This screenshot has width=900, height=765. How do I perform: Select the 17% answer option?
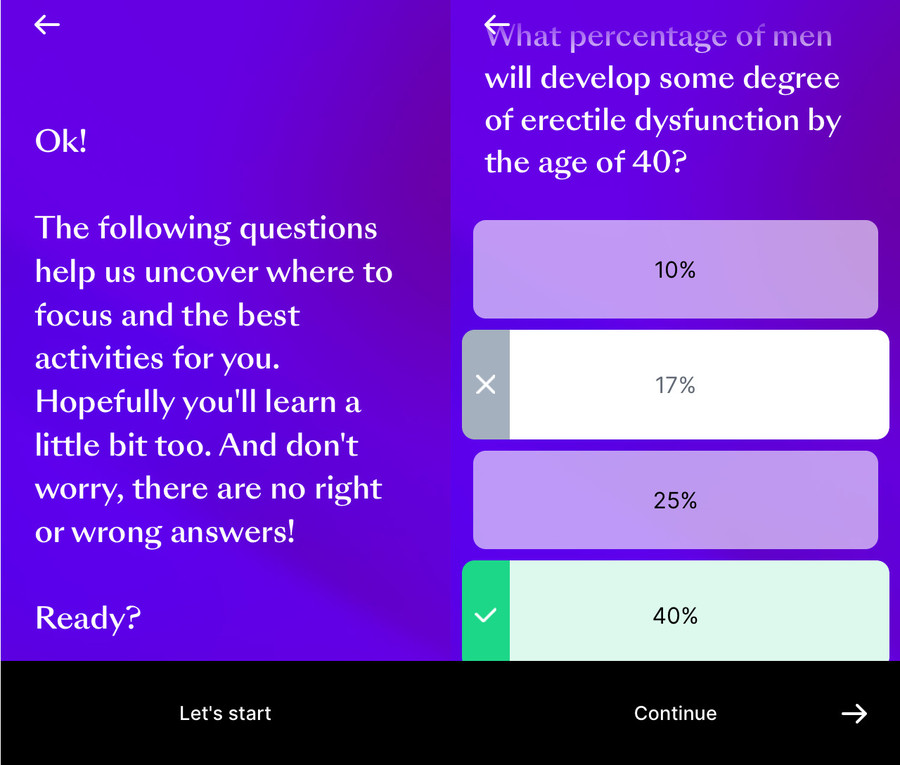(676, 385)
